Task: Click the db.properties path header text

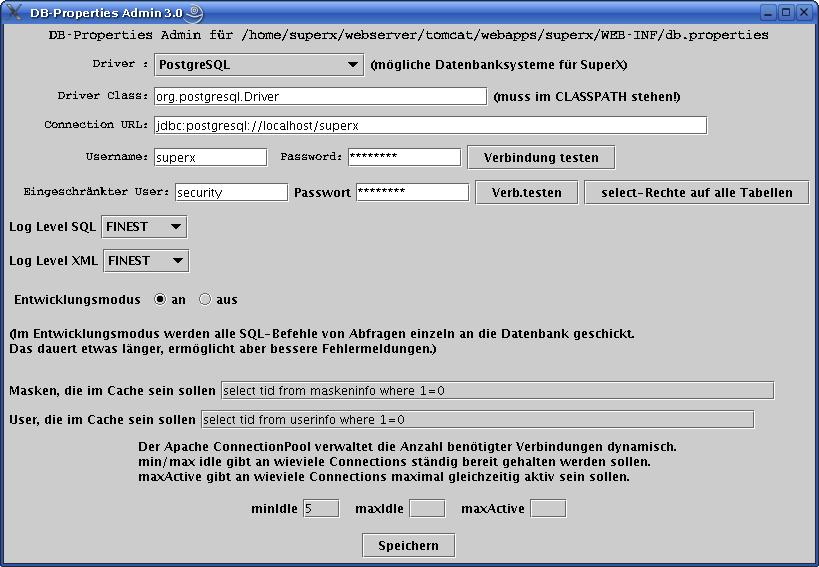Action: coord(408,35)
